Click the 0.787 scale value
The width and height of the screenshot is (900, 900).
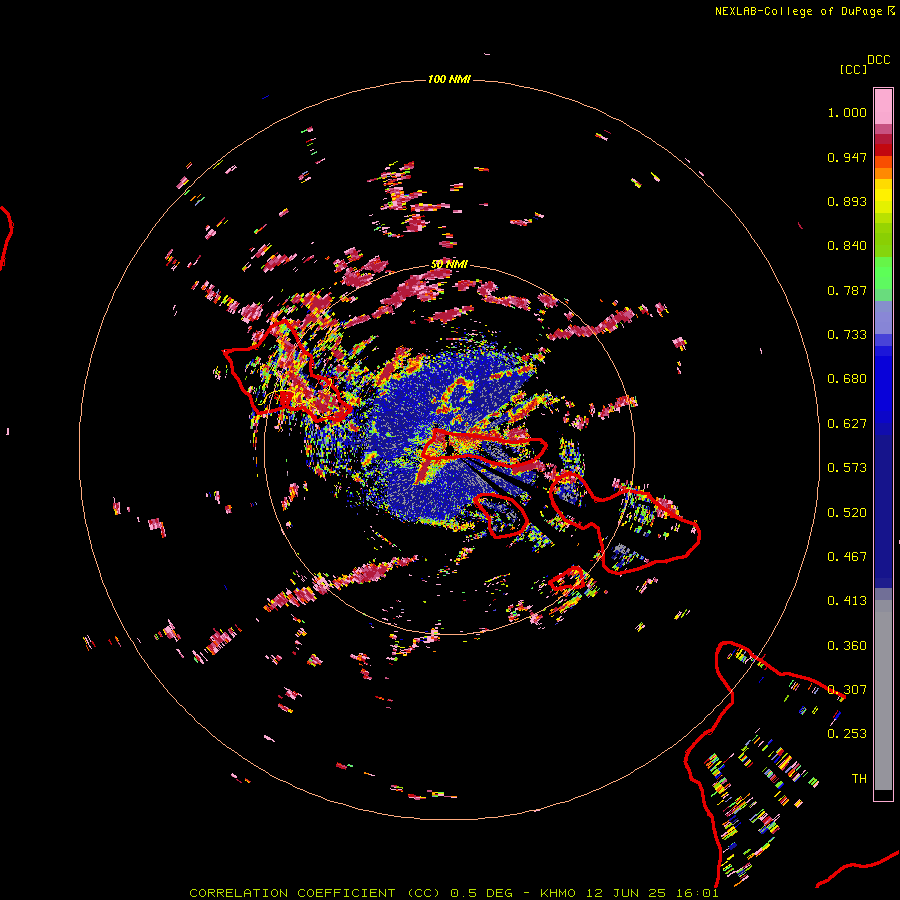click(x=847, y=290)
